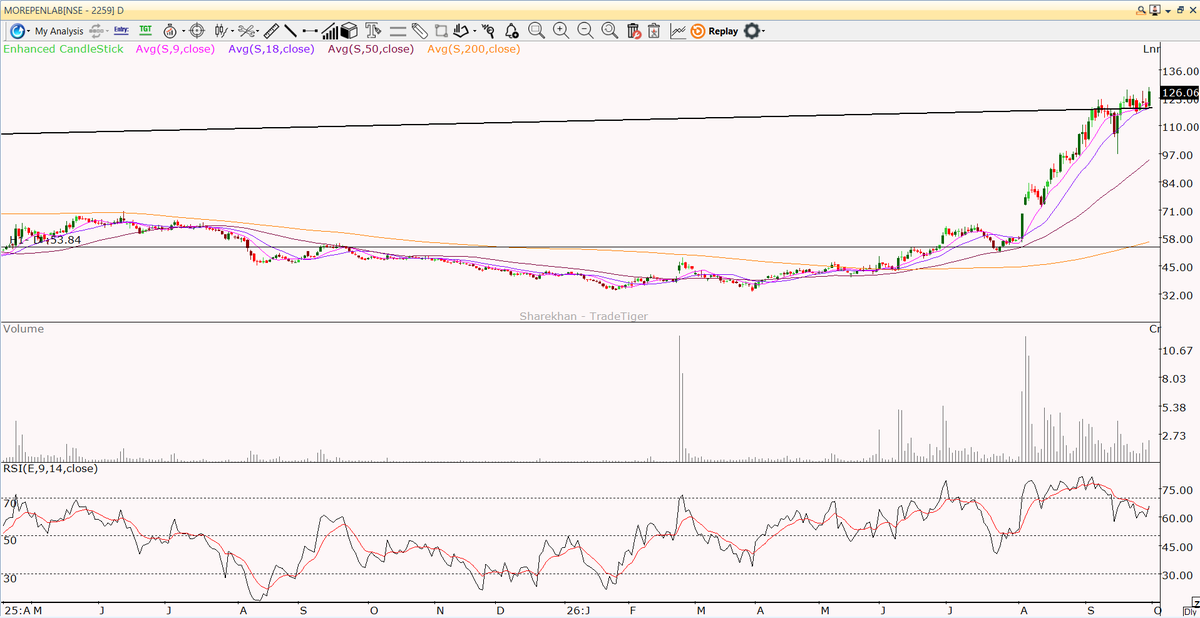Click the ascending bars indicator icon
Screen dimensions: 1200x618
(x=330, y=31)
